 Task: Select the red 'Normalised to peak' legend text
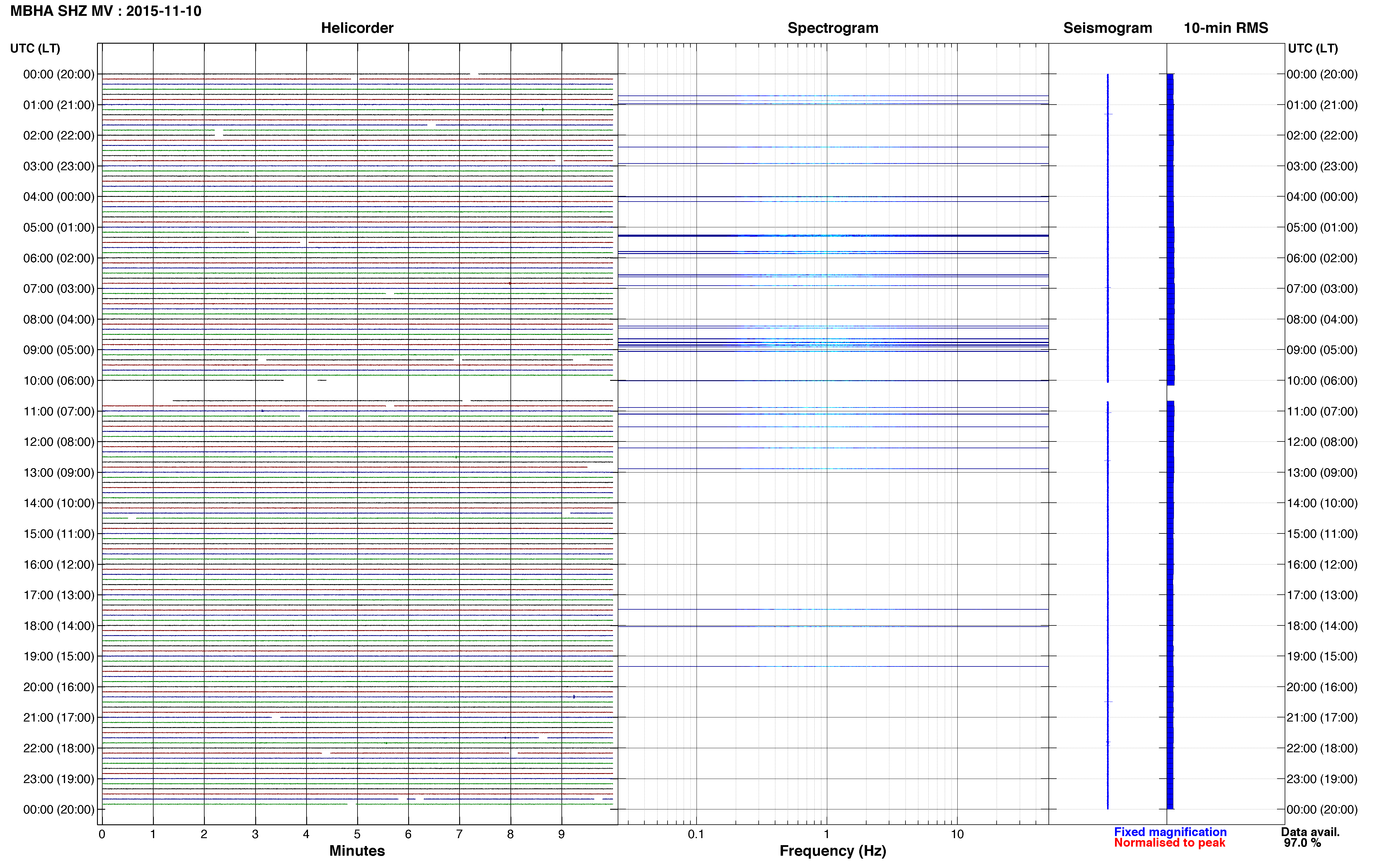(x=1170, y=843)
